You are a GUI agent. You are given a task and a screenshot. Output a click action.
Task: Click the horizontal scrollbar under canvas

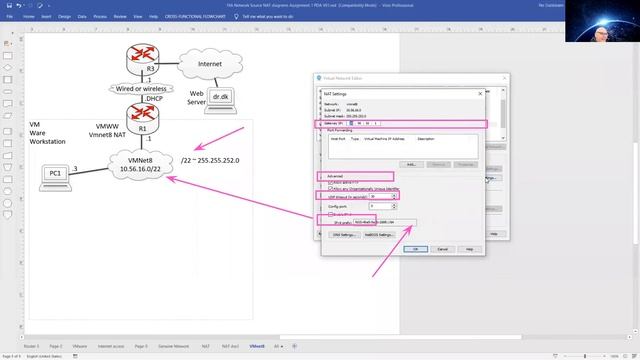pyautogui.click(x=400, y=337)
